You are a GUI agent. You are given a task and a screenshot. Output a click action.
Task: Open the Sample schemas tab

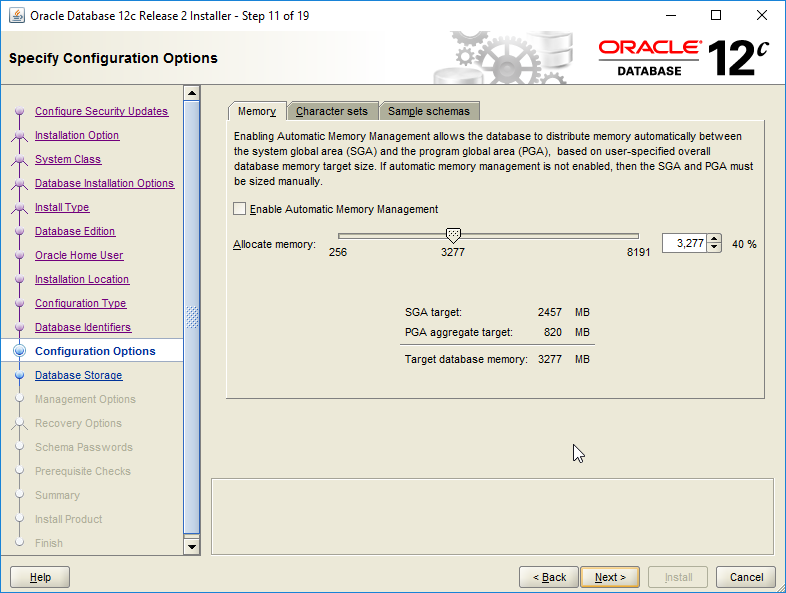429,111
